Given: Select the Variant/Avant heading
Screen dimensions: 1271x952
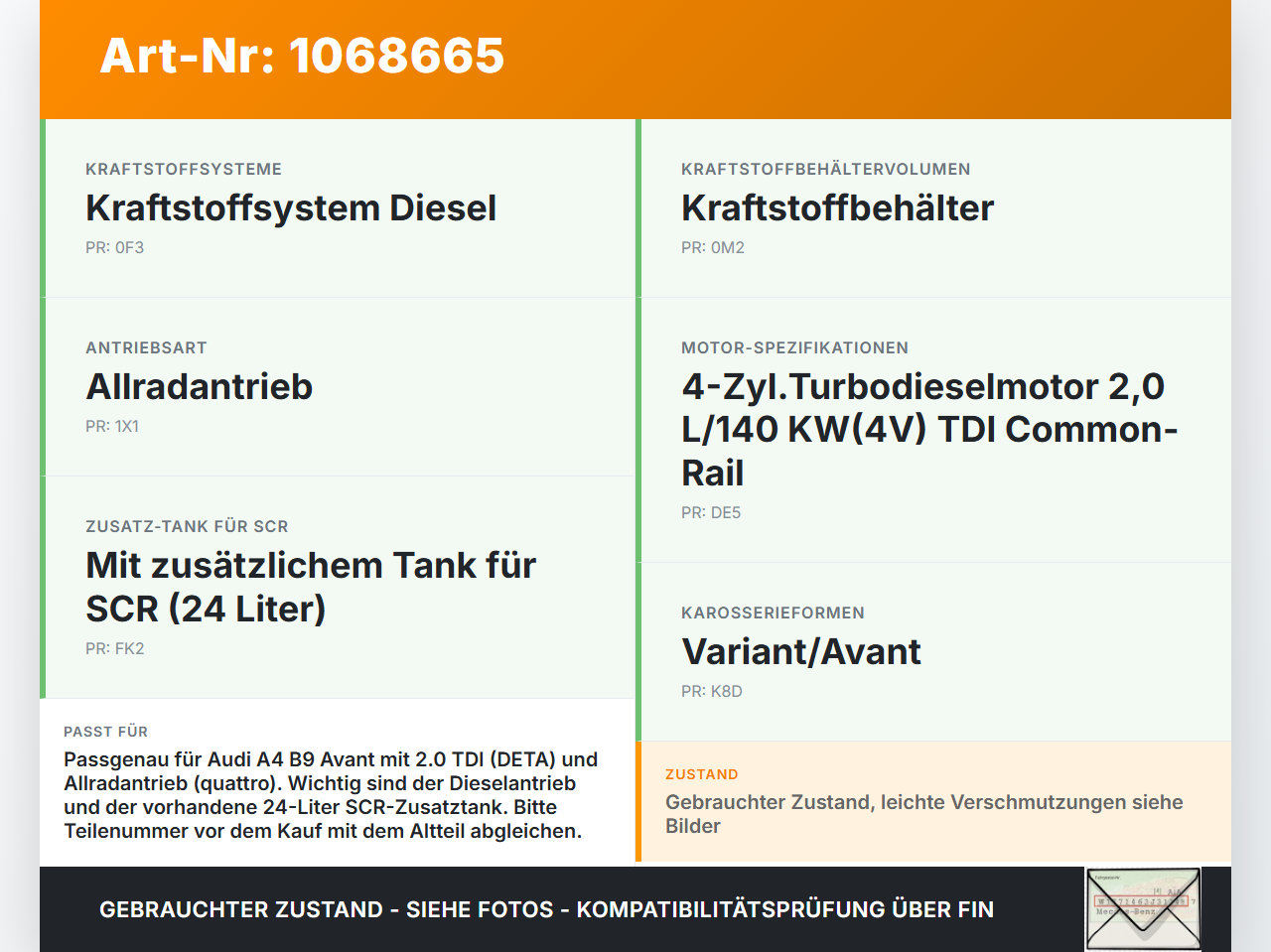Looking at the screenshot, I should click(801, 651).
